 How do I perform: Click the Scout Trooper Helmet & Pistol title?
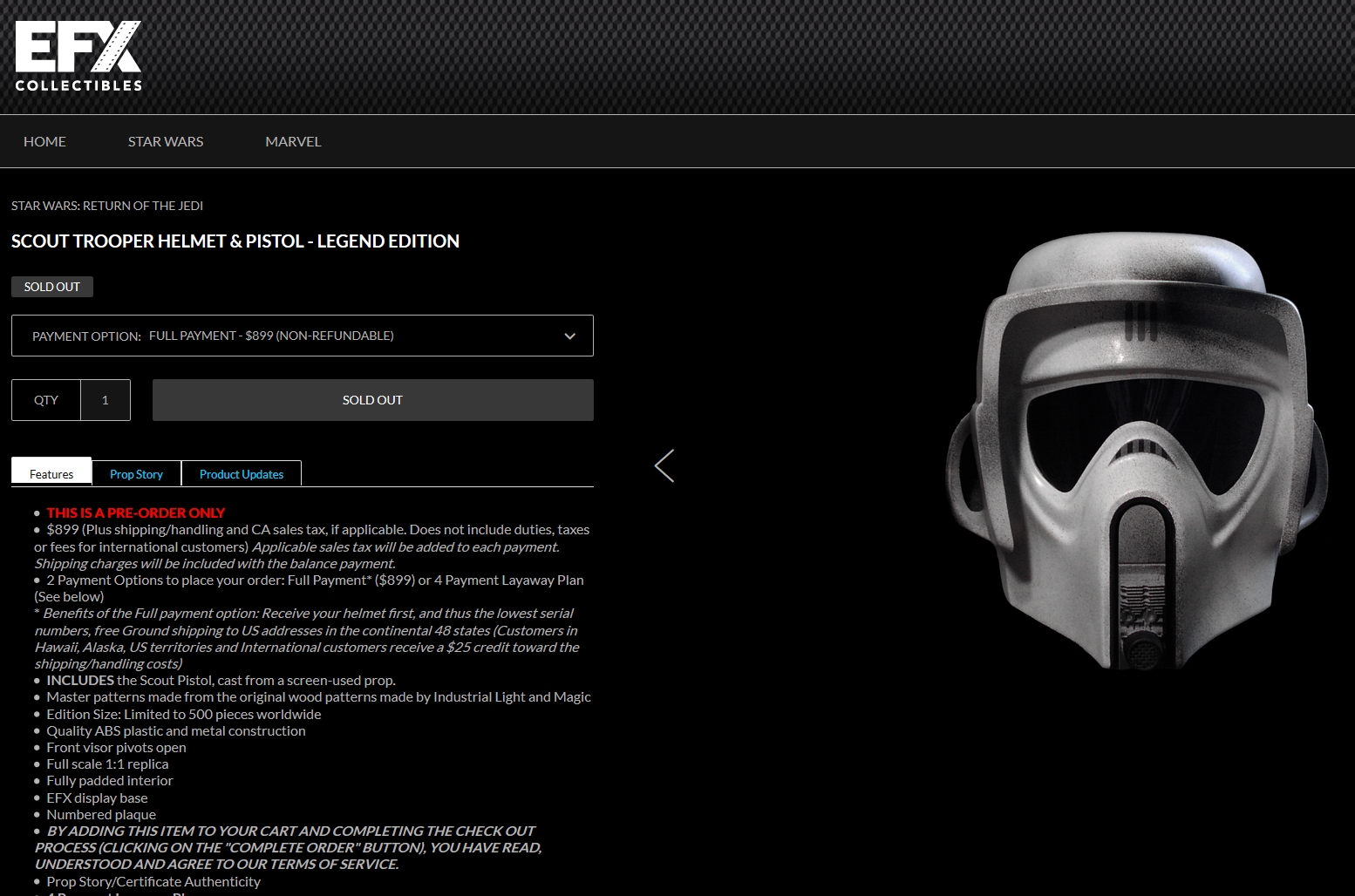tap(235, 241)
